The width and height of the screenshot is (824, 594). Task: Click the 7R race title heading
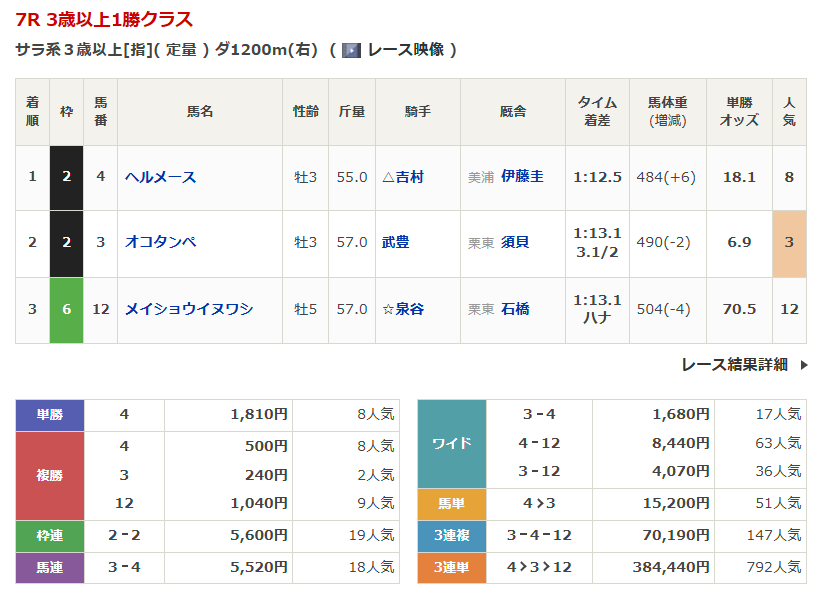(x=105, y=19)
